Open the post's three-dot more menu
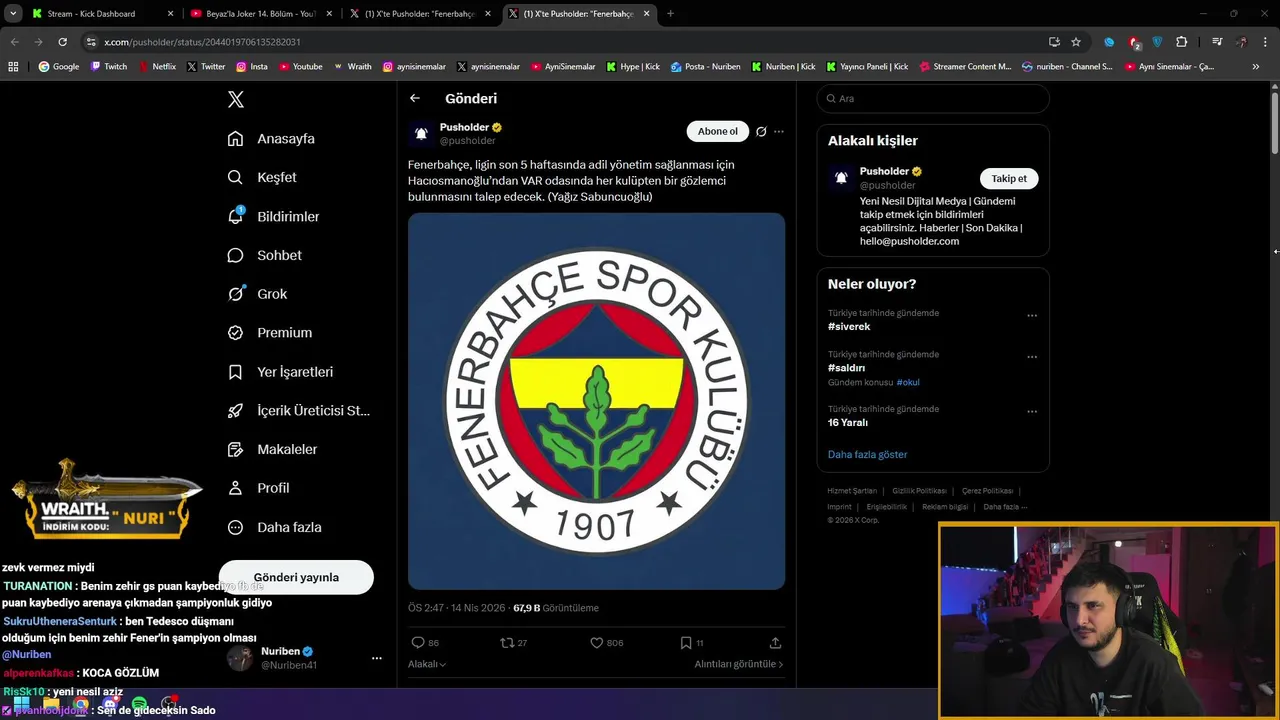Image resolution: width=1280 pixels, height=720 pixels. [779, 131]
